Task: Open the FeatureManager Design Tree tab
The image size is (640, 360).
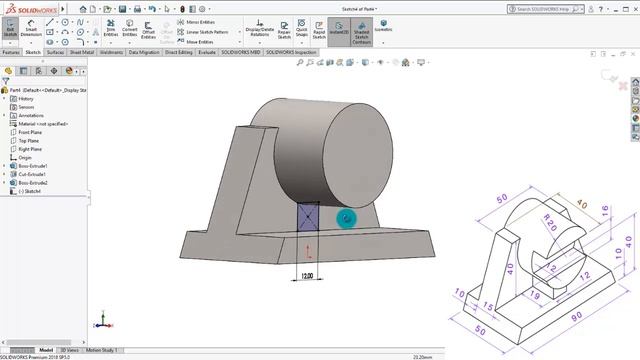Action: click(8, 71)
